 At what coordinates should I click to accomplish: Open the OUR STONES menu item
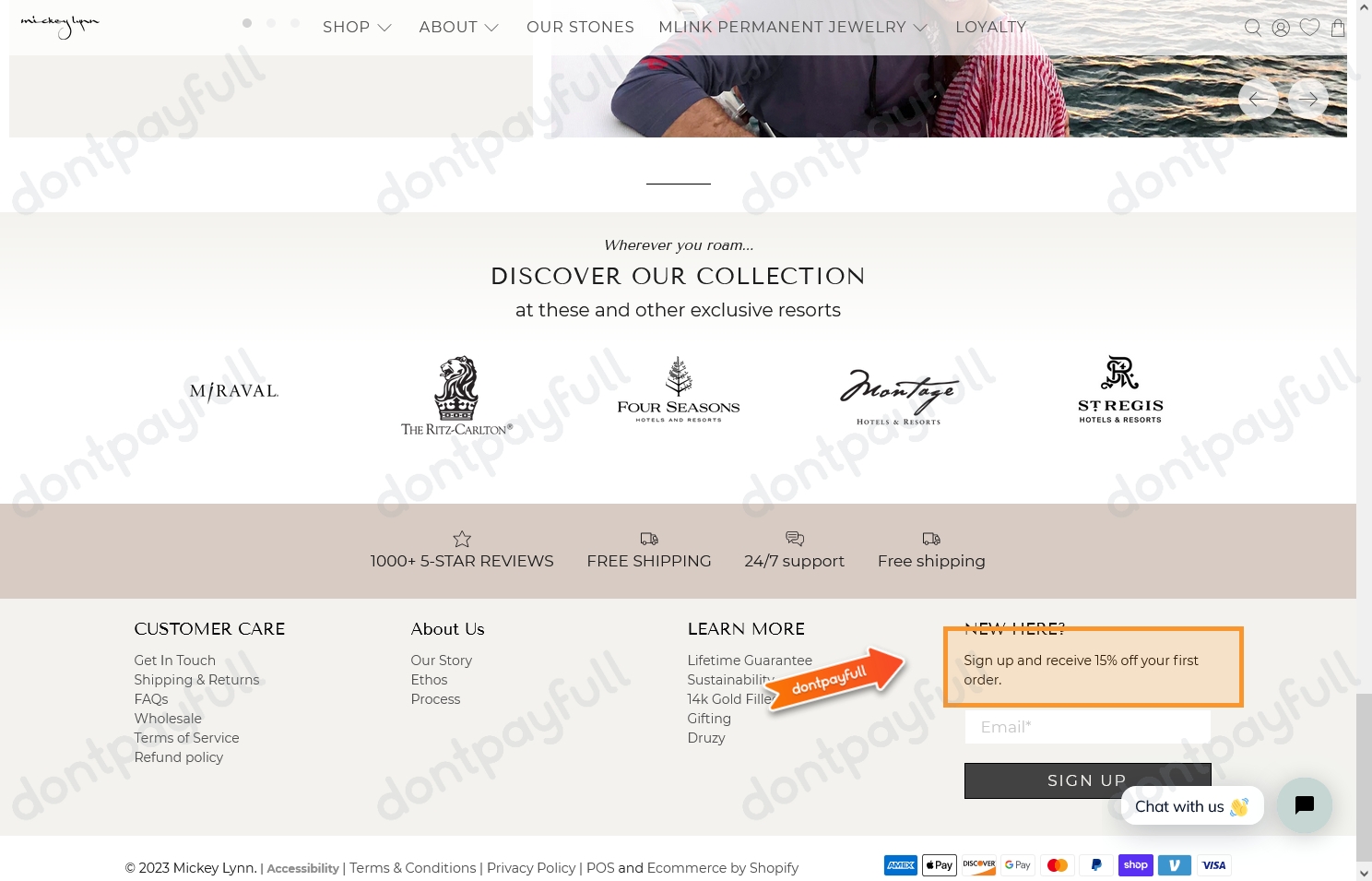point(580,27)
